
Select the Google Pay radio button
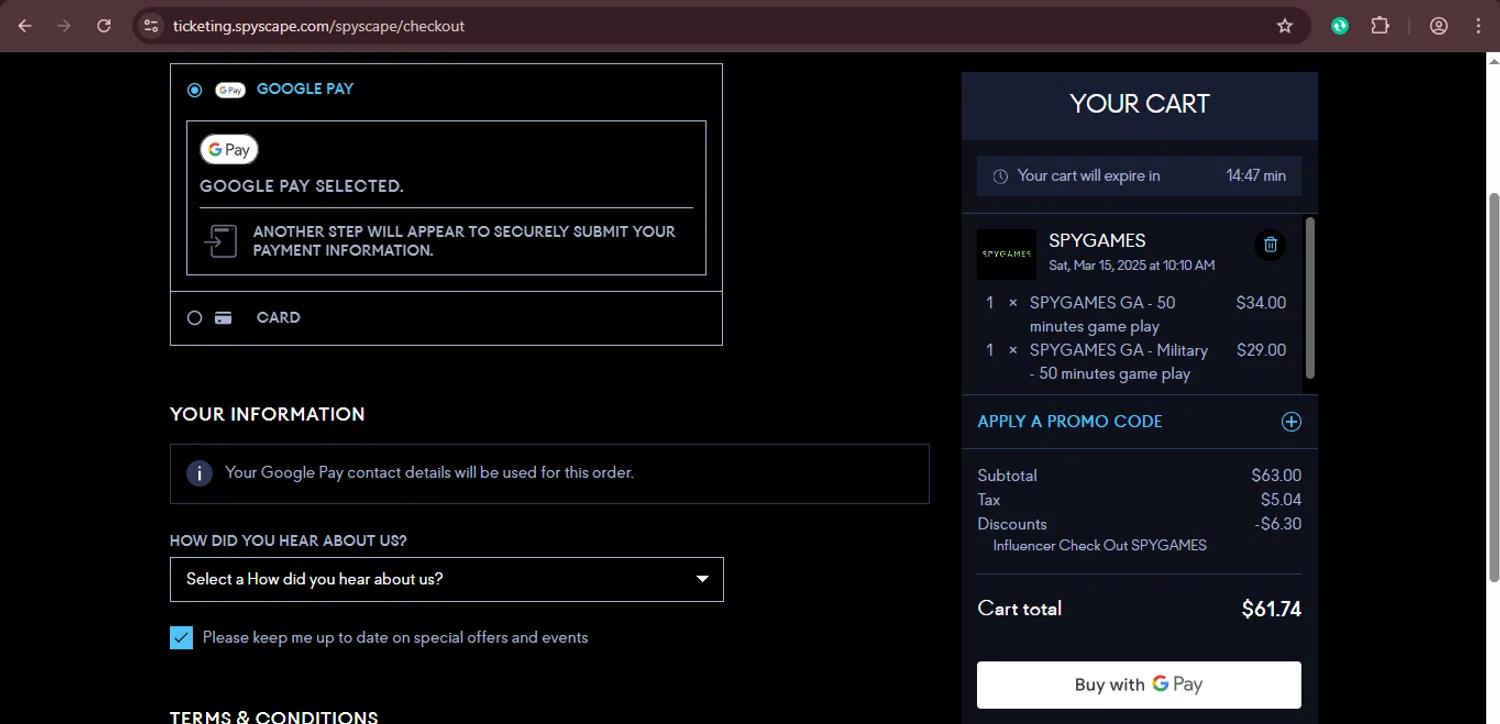[x=195, y=90]
